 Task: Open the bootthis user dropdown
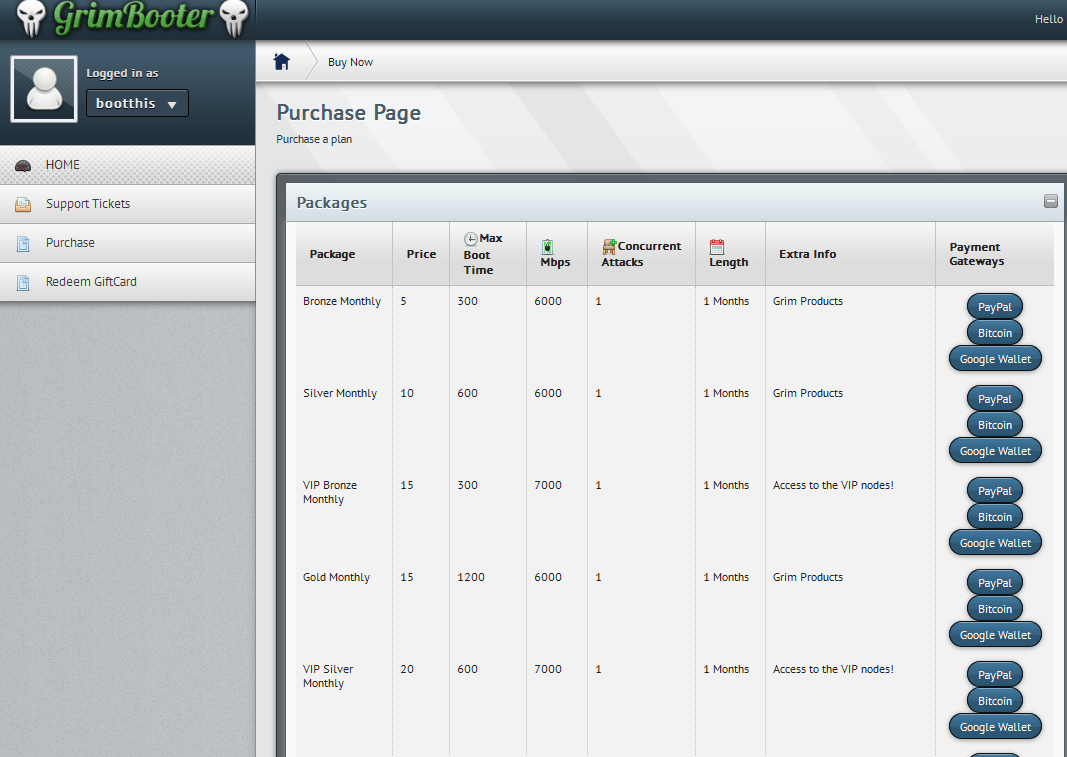click(137, 103)
